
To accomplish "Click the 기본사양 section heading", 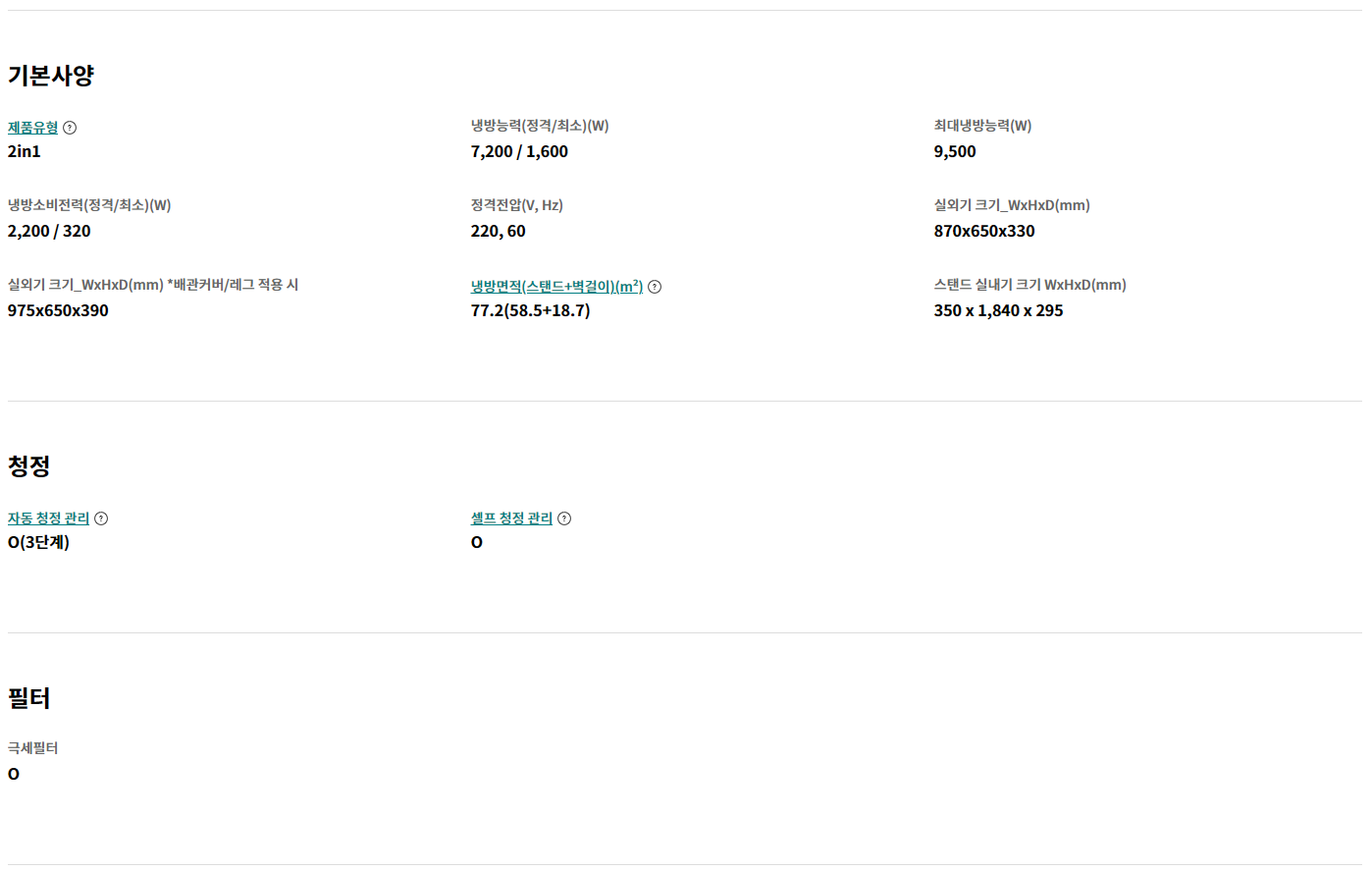I will tap(51, 76).
